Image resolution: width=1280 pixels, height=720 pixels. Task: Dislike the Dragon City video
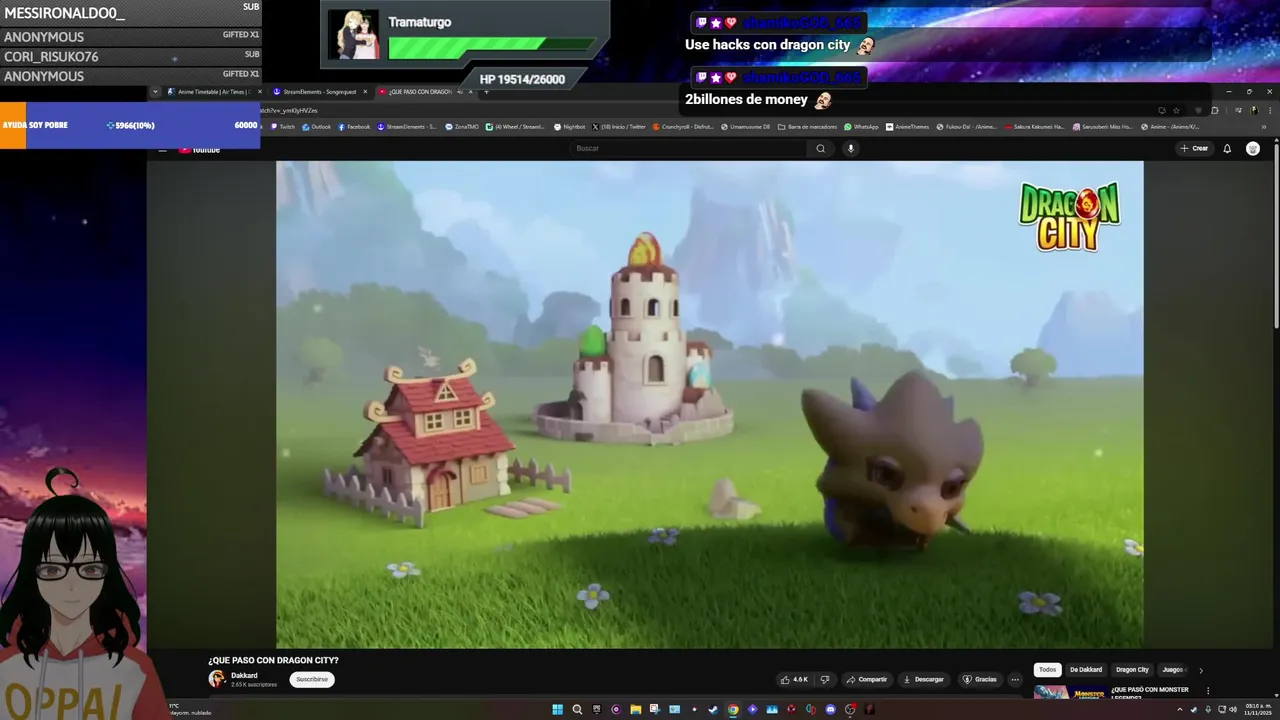coord(825,679)
